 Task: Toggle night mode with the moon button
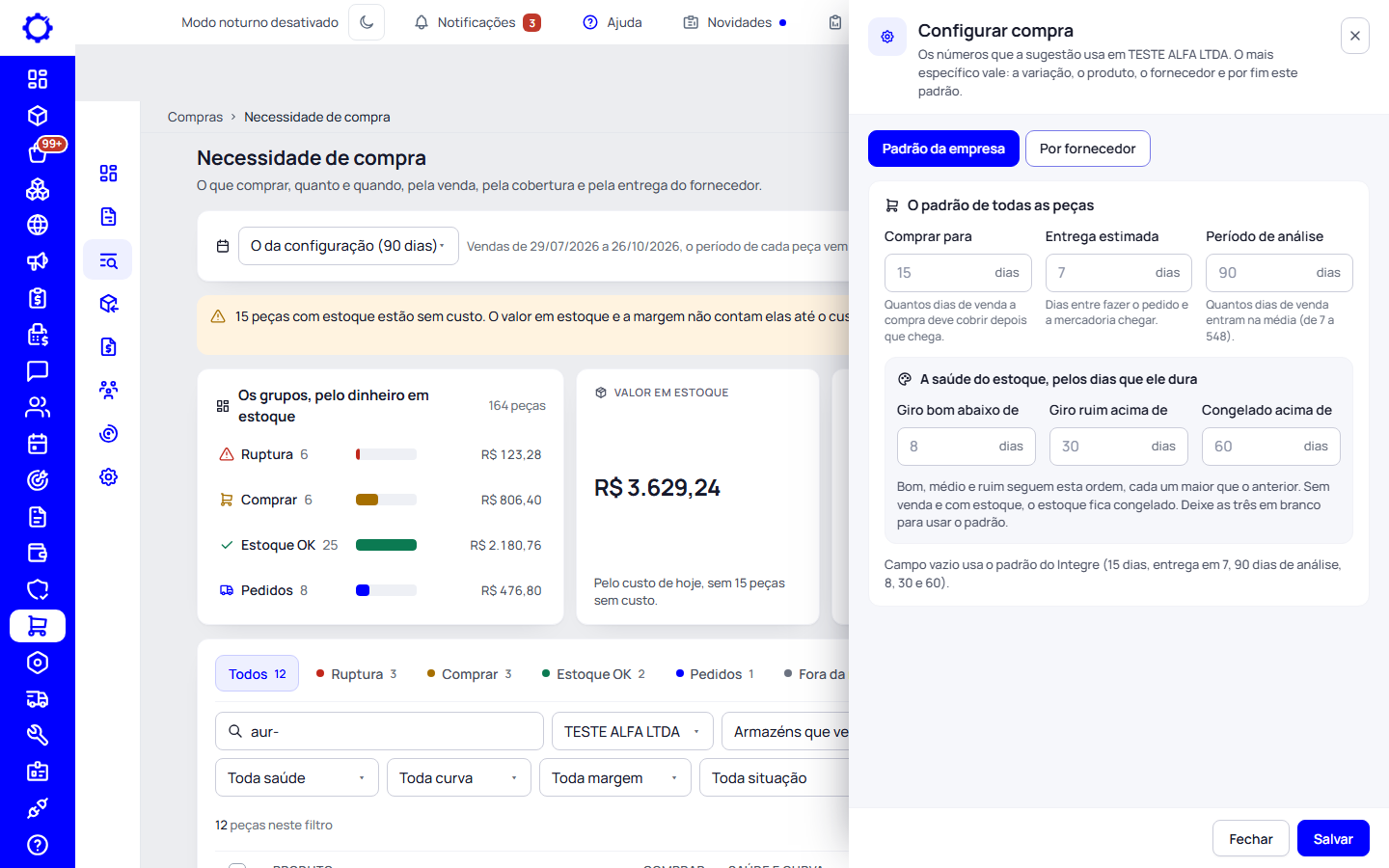367,22
